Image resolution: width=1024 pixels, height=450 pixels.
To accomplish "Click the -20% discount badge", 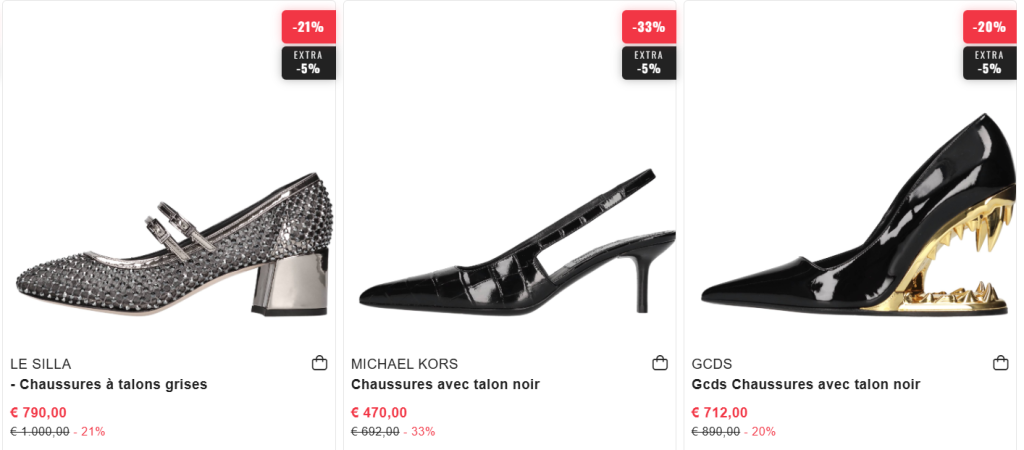I will pyautogui.click(x=990, y=27).
